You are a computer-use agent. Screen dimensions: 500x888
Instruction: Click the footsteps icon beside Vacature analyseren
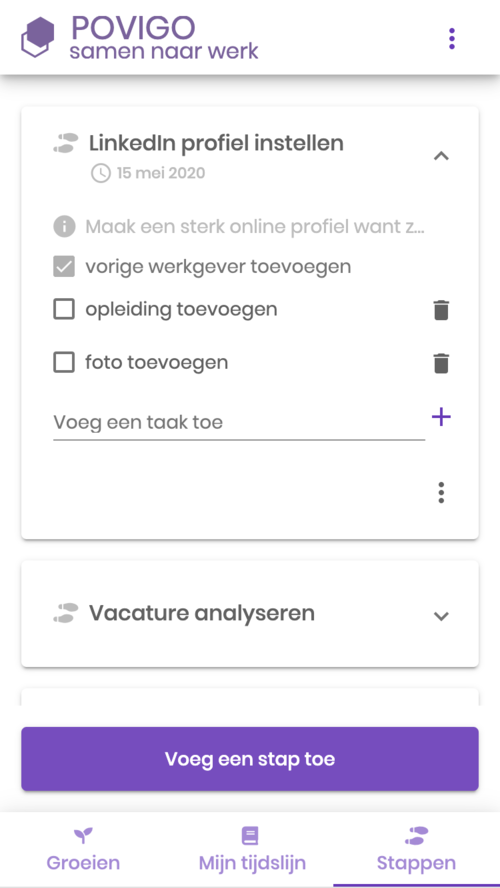[x=66, y=613]
